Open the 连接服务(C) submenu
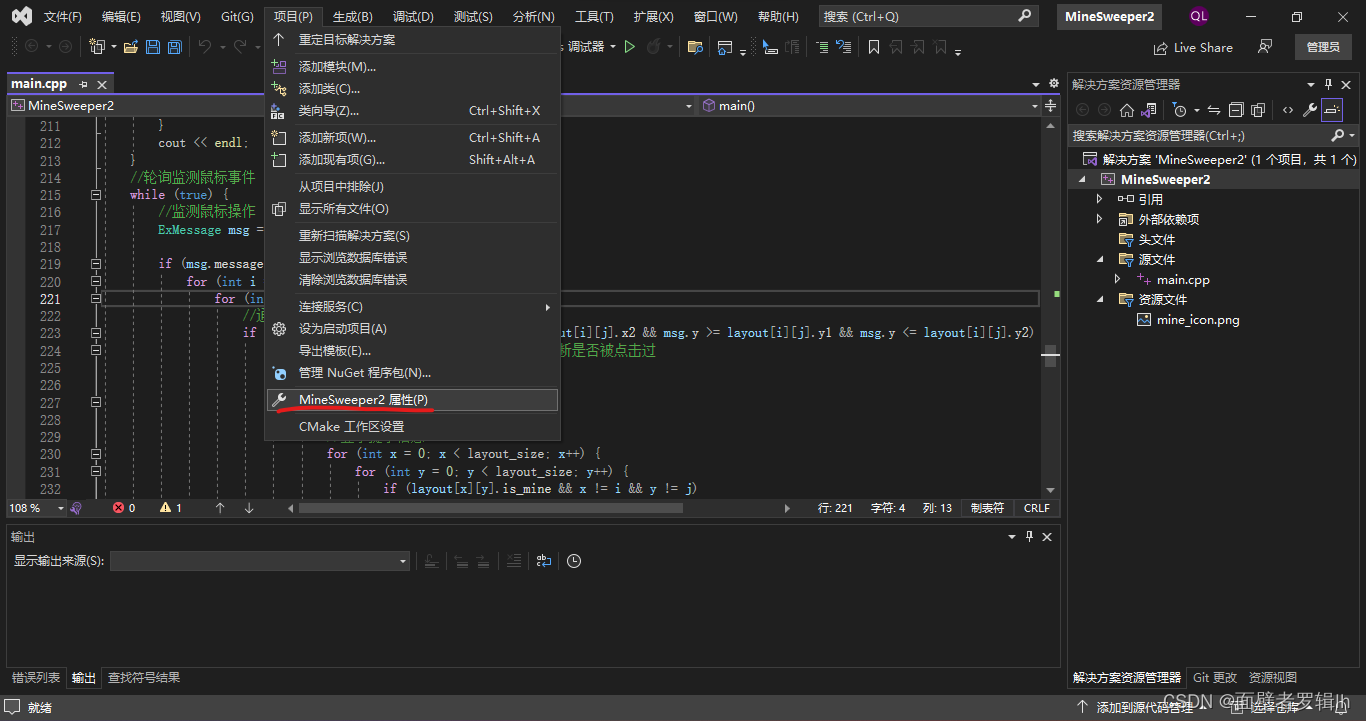Screen dimensions: 1366x721 coord(412,307)
